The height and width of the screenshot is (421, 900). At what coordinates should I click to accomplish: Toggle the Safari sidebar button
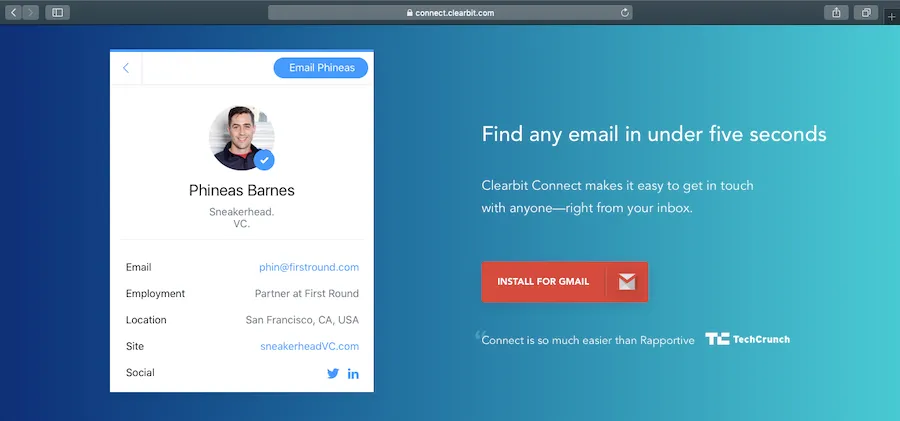coord(57,12)
